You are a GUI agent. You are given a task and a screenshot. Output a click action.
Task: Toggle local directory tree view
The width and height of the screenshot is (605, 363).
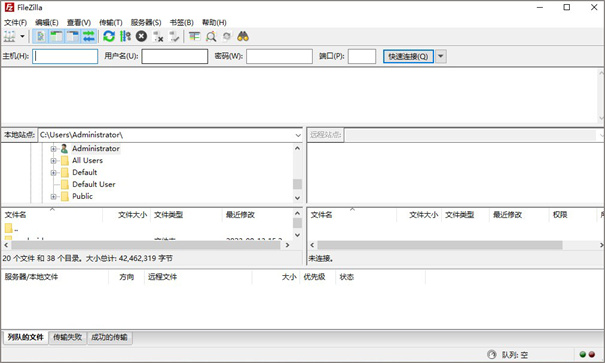click(x=56, y=37)
